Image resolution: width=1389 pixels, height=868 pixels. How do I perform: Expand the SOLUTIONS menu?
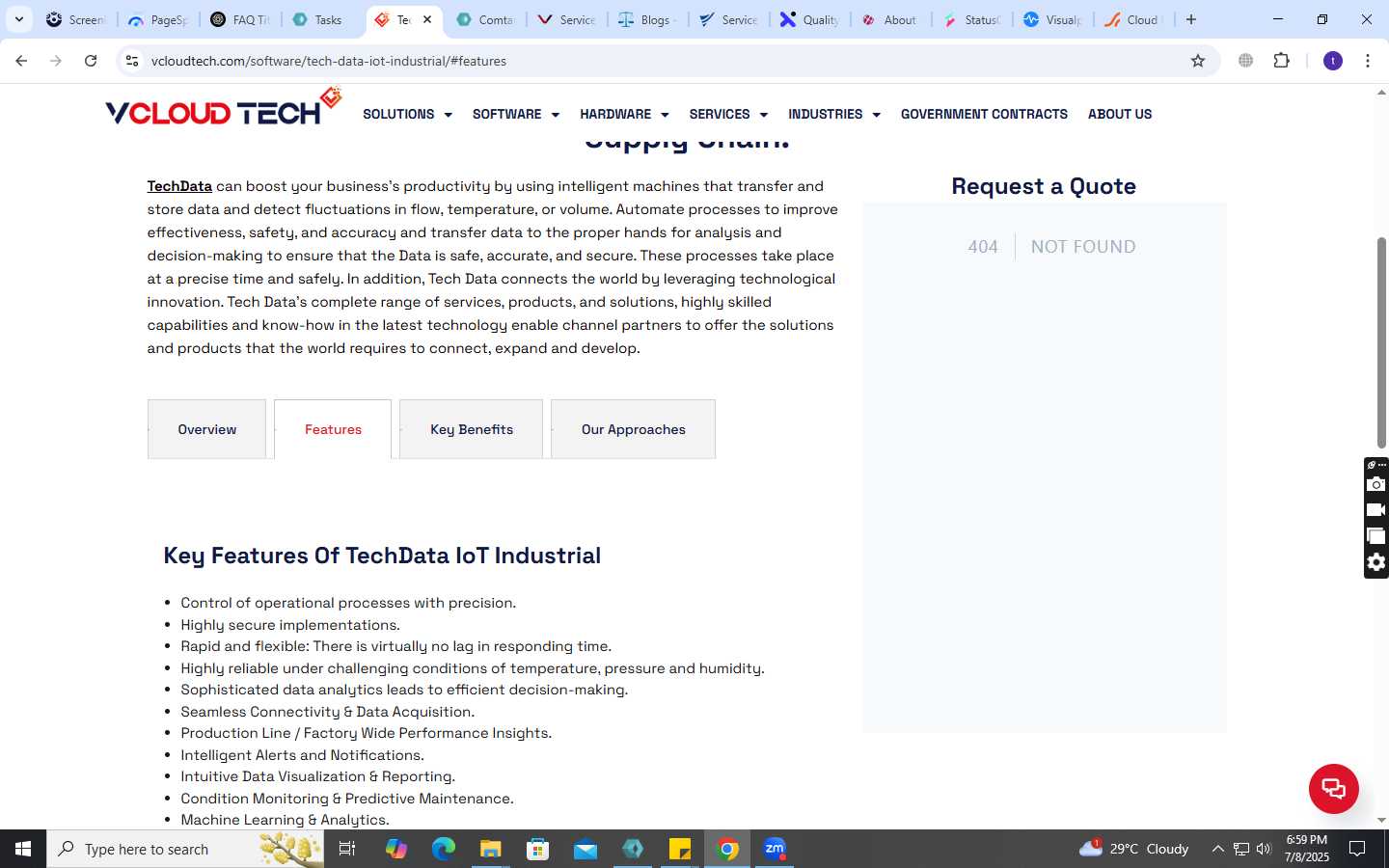coord(407,114)
